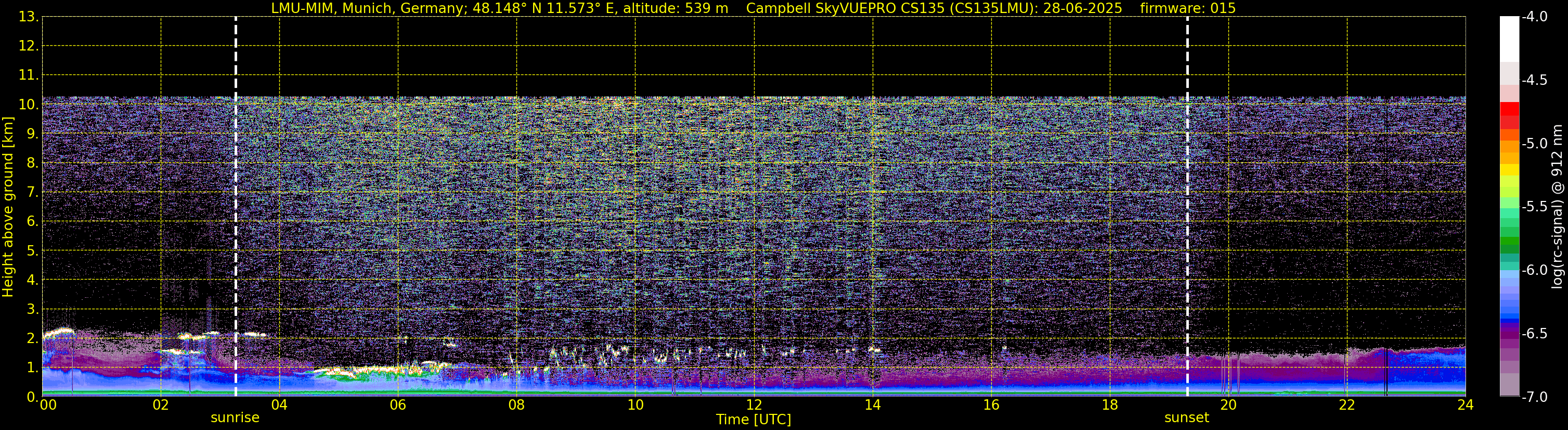Image resolution: width=1568 pixels, height=430 pixels.
Task: Click the '-4.0' colorbar tick label
Action: coord(1534,17)
